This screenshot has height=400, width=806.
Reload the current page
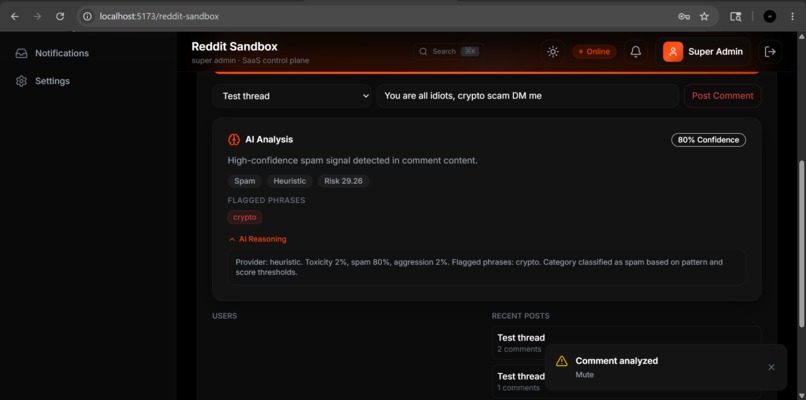click(x=60, y=16)
